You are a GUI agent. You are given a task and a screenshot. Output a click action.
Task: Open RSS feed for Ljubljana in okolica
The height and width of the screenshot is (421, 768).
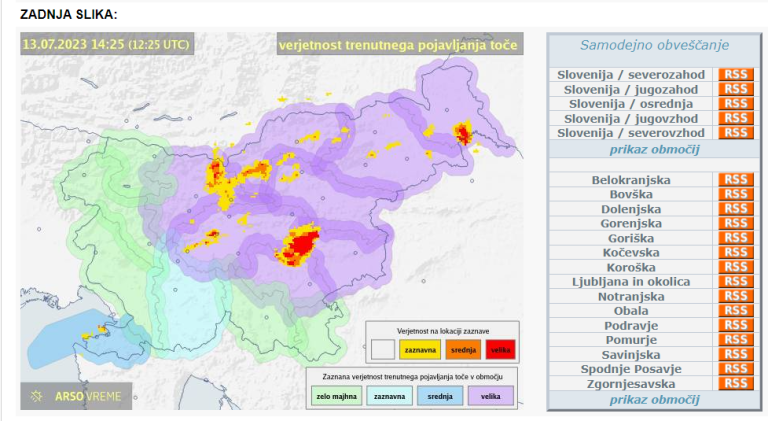coord(735,282)
